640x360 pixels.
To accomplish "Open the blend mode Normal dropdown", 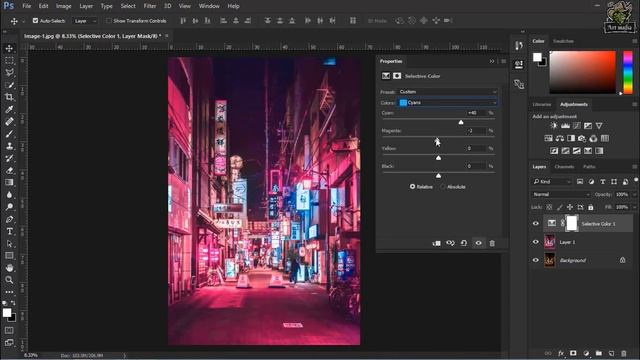I will pos(561,194).
